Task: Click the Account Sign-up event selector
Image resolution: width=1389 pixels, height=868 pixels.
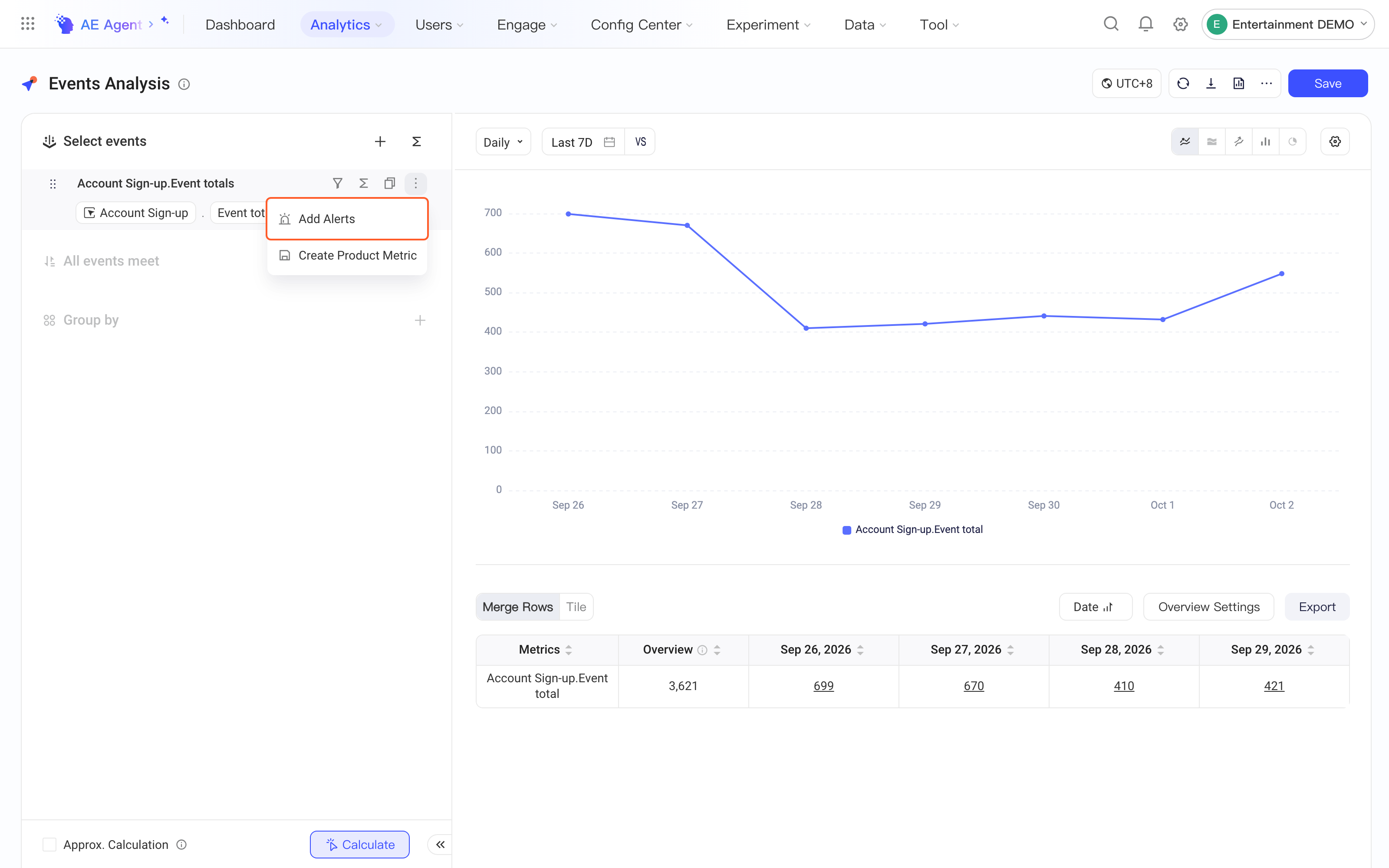Action: pyautogui.click(x=136, y=213)
